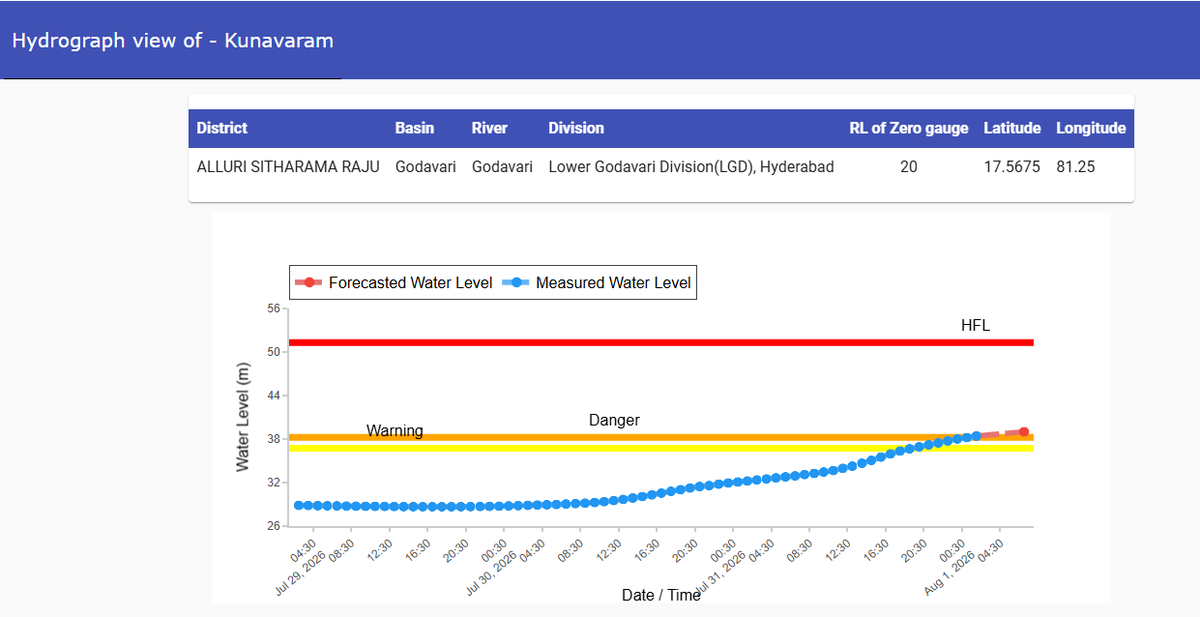Click the Jul 30, 2026 axis label
The height and width of the screenshot is (617, 1200).
click(x=492, y=575)
